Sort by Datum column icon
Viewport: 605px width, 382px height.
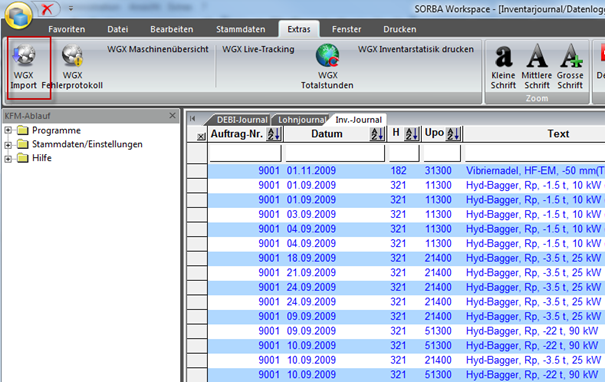point(377,134)
